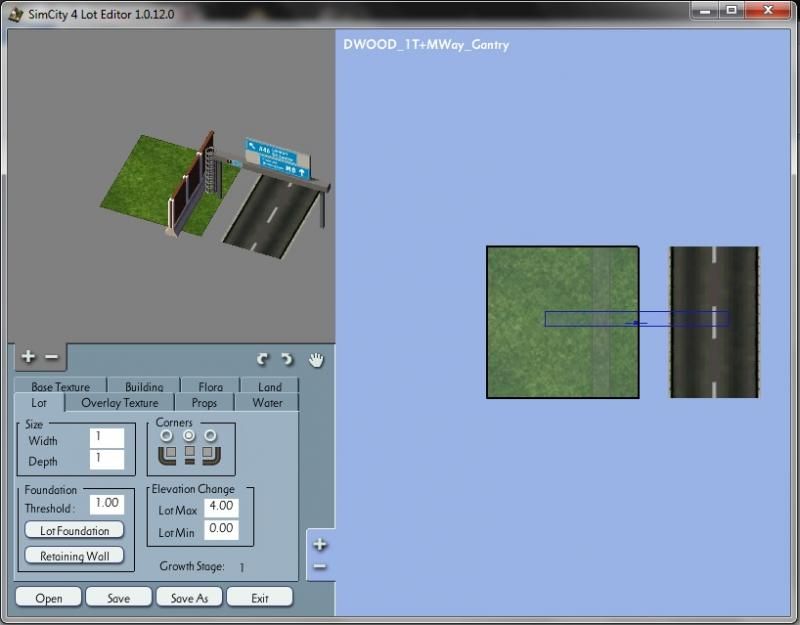This screenshot has width=800, height=625.
Task: Click the Width input field
Action: (x=107, y=438)
